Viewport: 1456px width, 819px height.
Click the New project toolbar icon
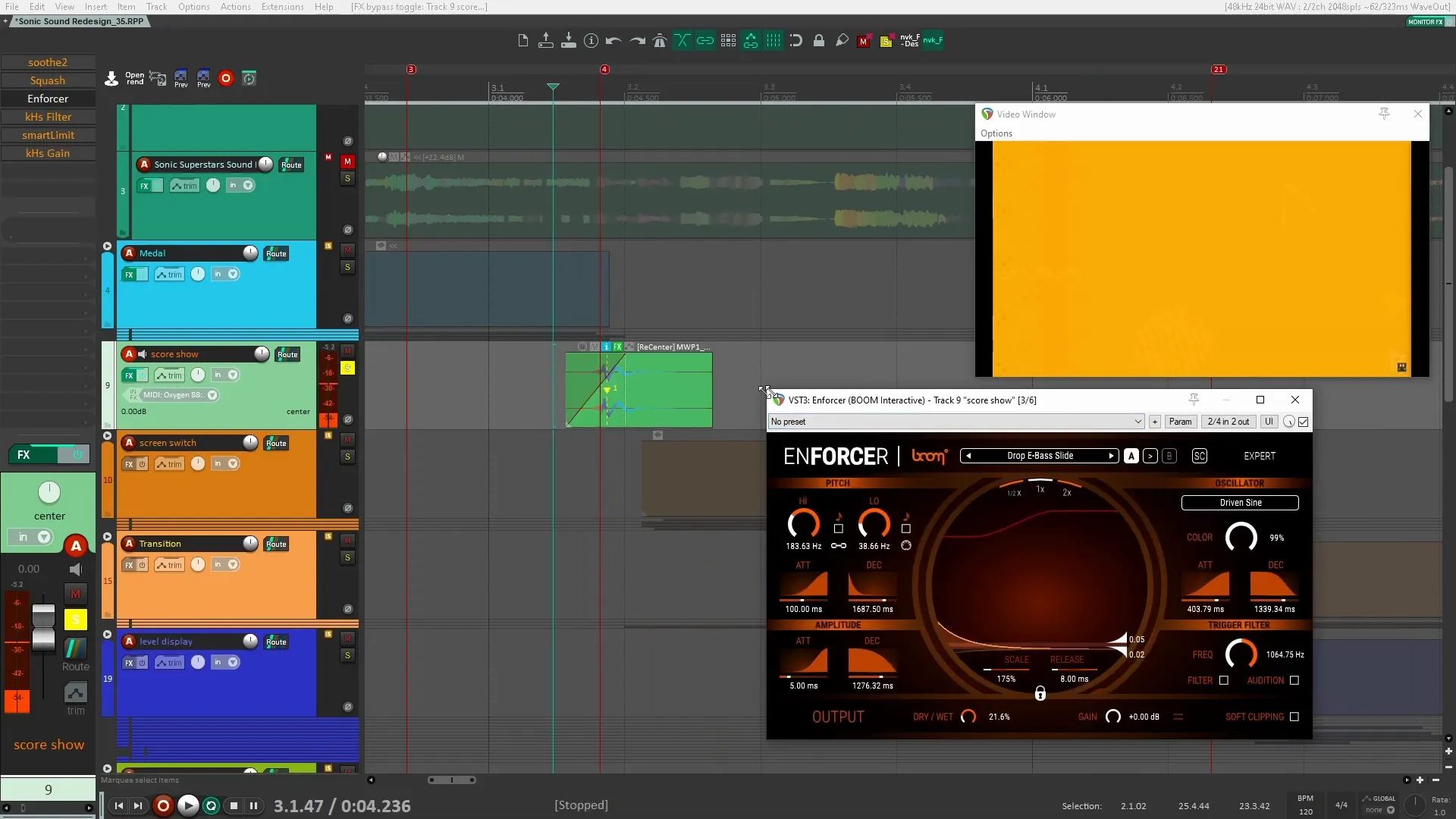(522, 41)
